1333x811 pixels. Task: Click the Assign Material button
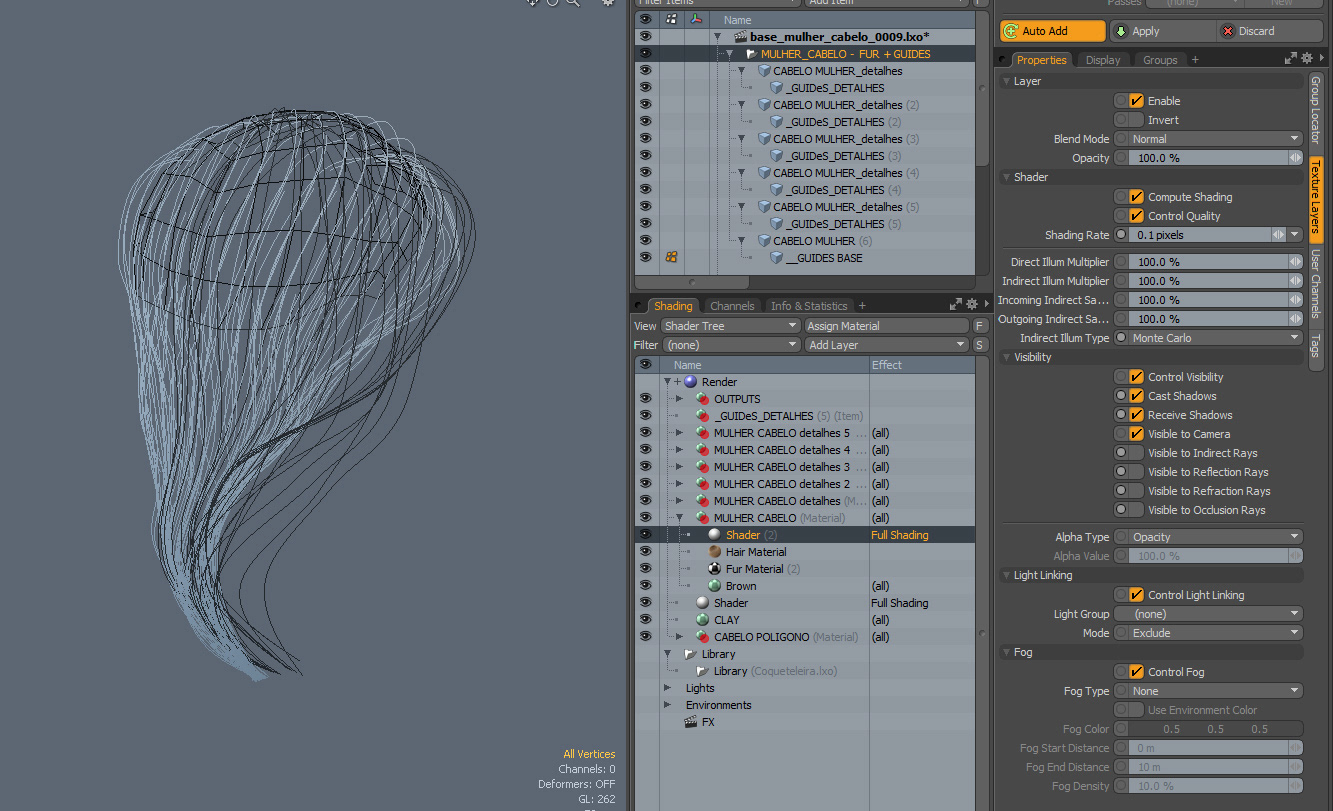point(887,326)
